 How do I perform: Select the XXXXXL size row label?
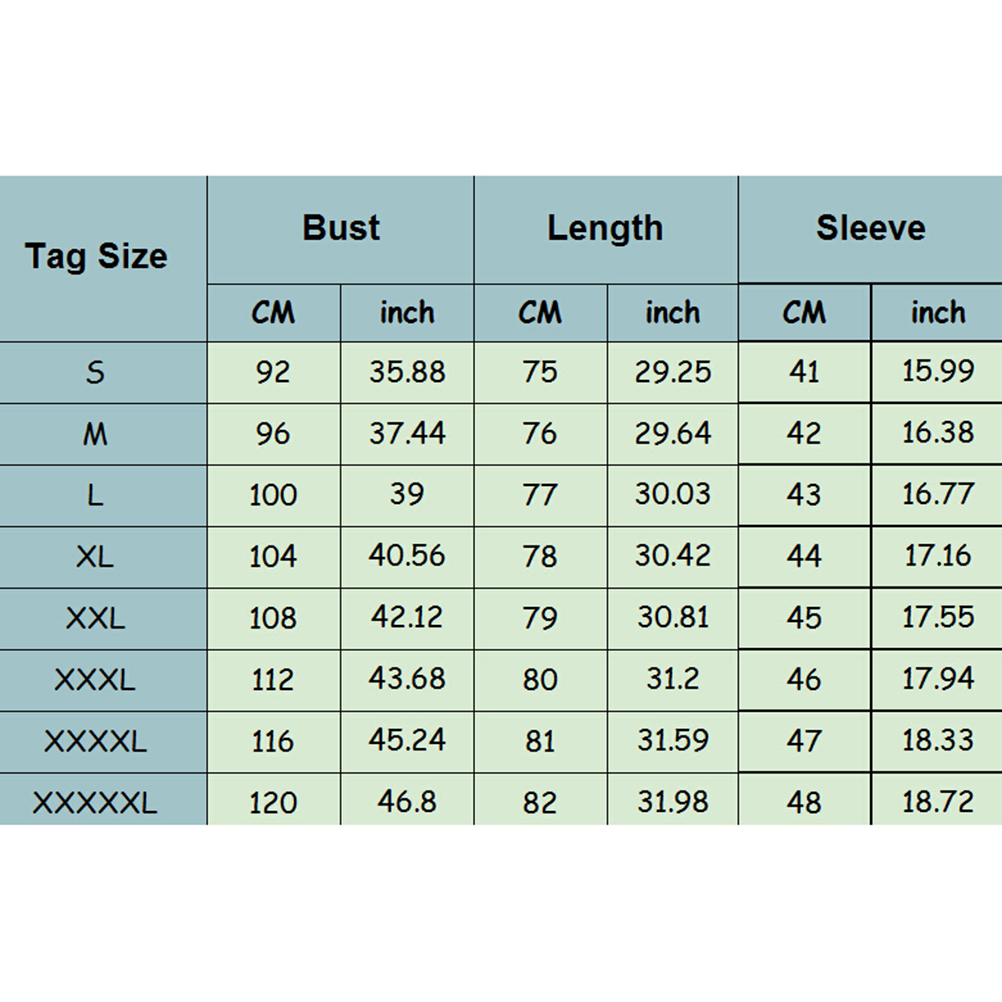95,802
